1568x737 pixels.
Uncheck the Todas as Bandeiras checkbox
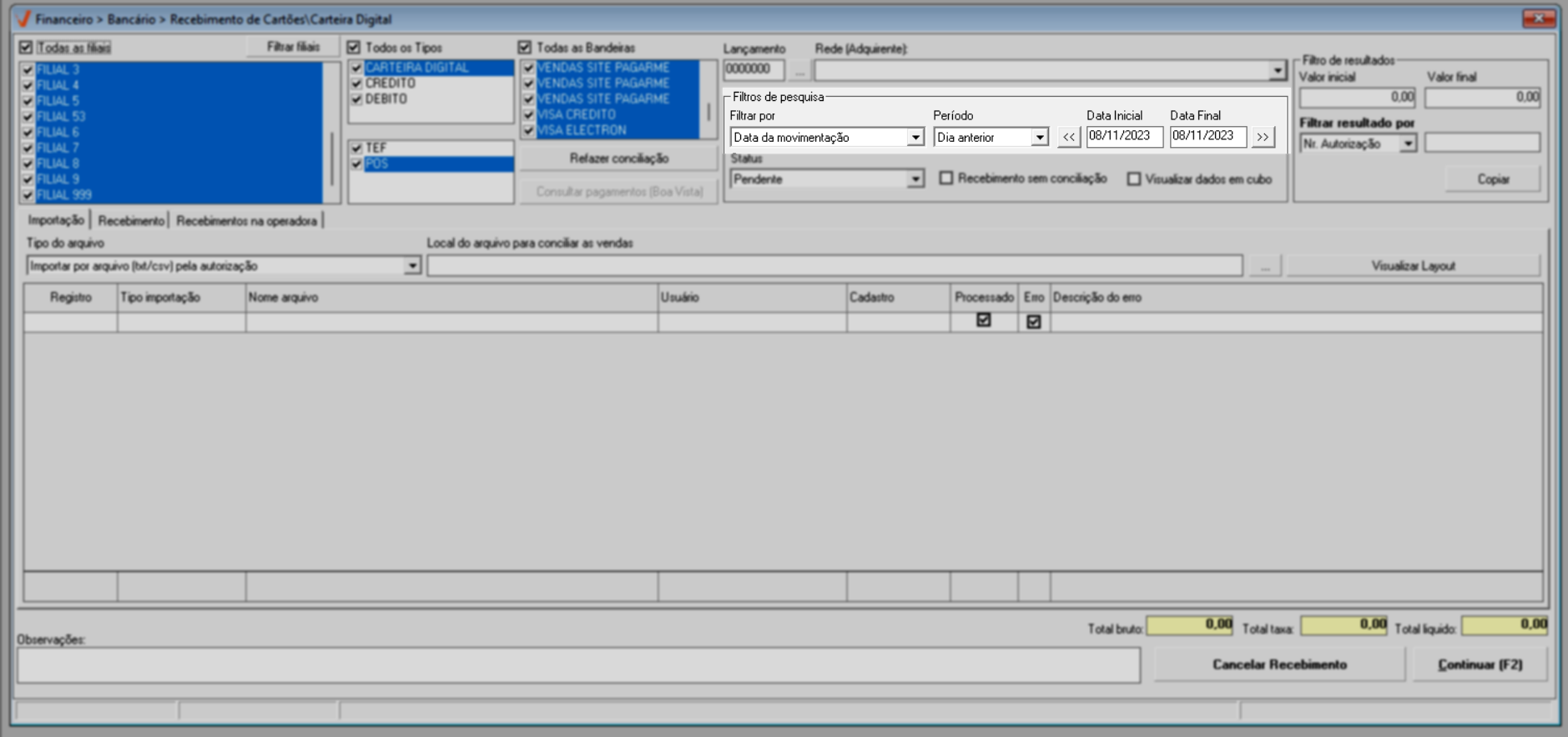(525, 48)
